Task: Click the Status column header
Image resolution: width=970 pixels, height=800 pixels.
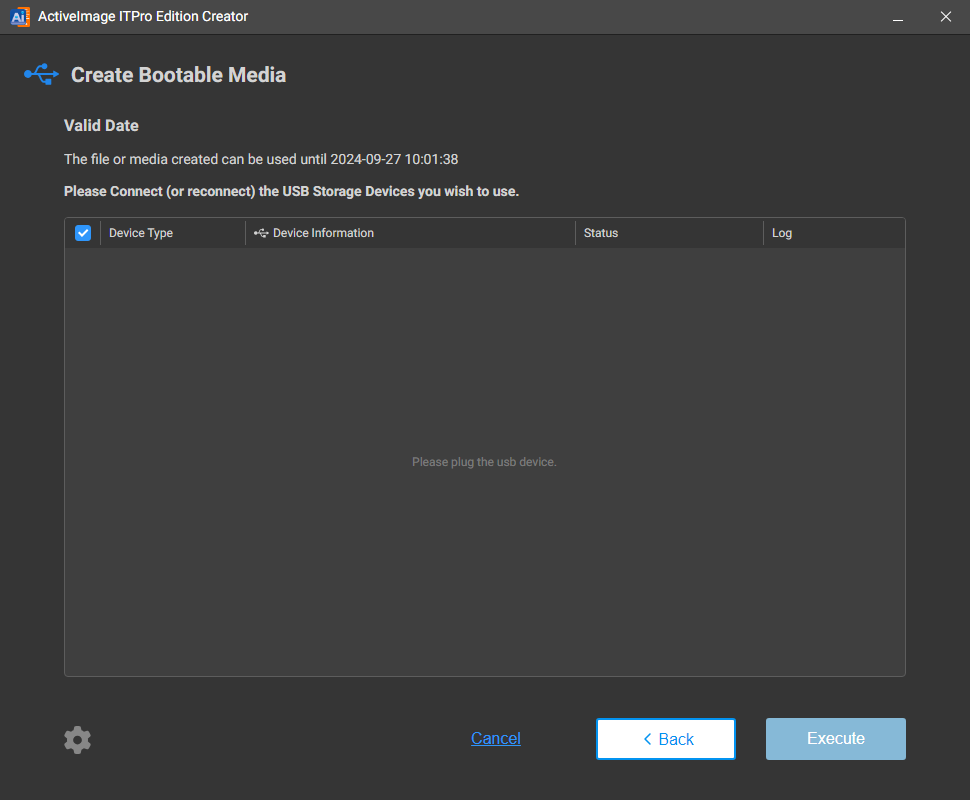Action: click(601, 233)
